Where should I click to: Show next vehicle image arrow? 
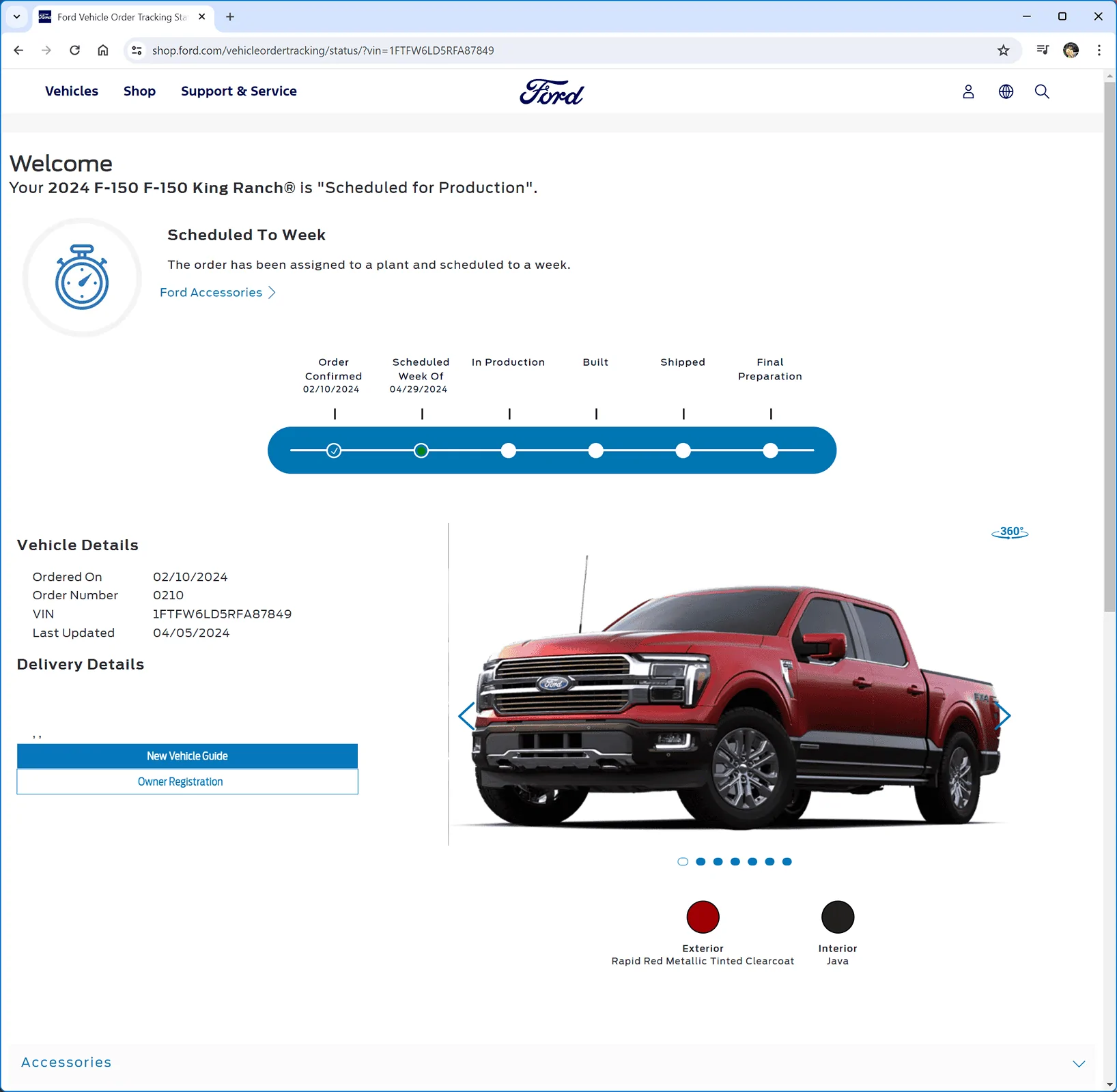point(1002,715)
